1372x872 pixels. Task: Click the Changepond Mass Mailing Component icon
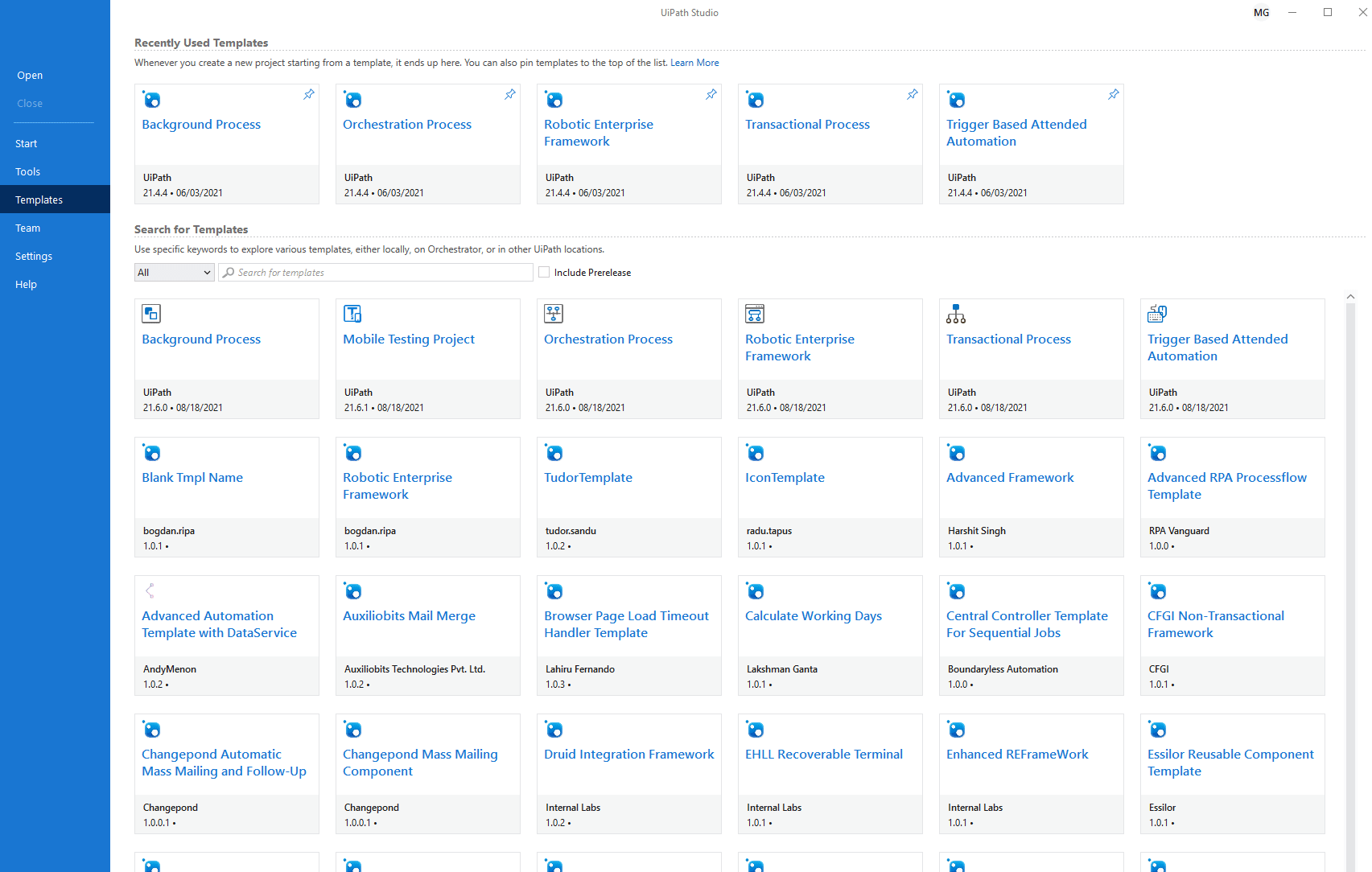coord(352,730)
